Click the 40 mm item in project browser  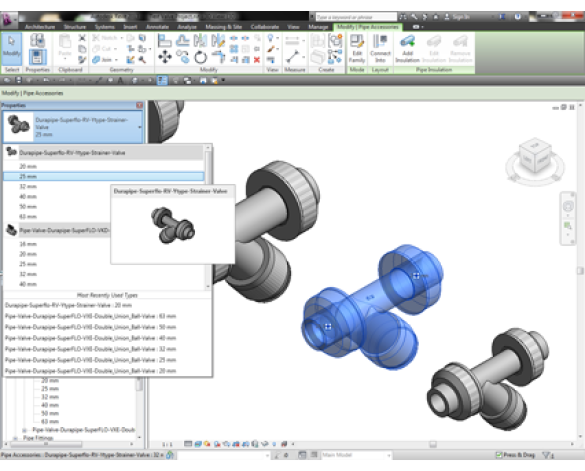50,405
